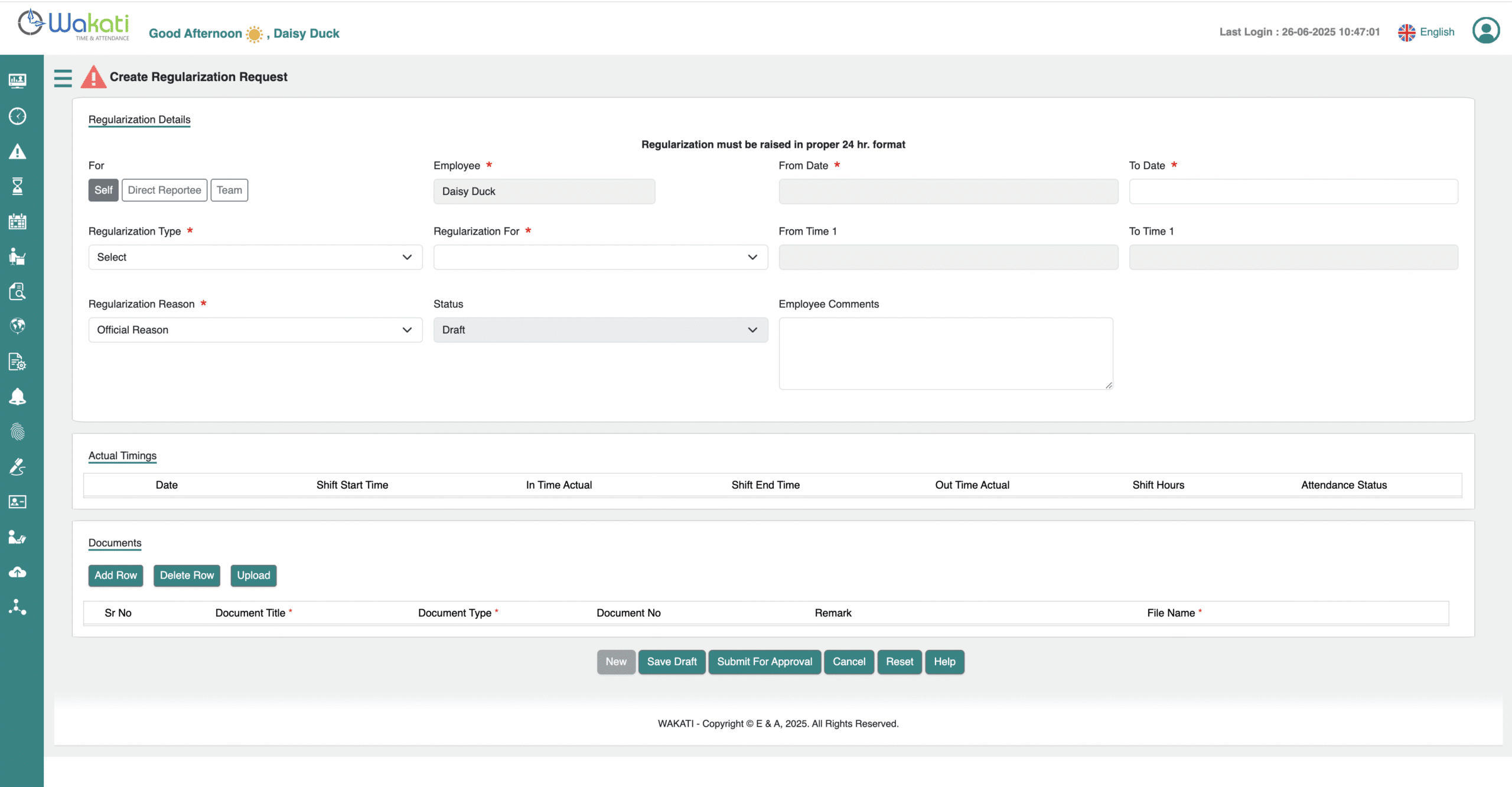
Task: Expand the Regularization Type dropdown
Action: coord(255,258)
